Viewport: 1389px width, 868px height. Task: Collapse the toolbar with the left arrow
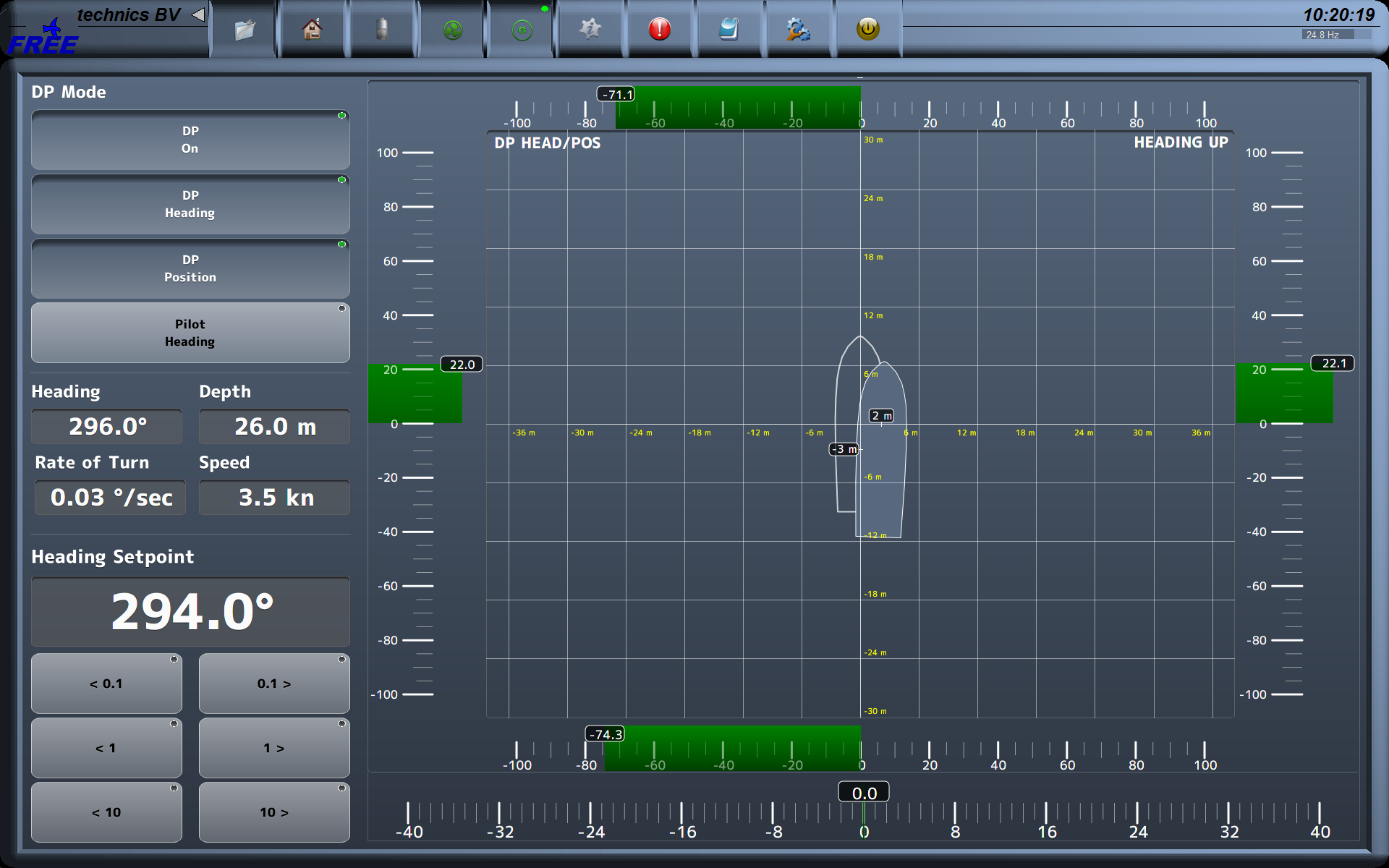(198, 14)
